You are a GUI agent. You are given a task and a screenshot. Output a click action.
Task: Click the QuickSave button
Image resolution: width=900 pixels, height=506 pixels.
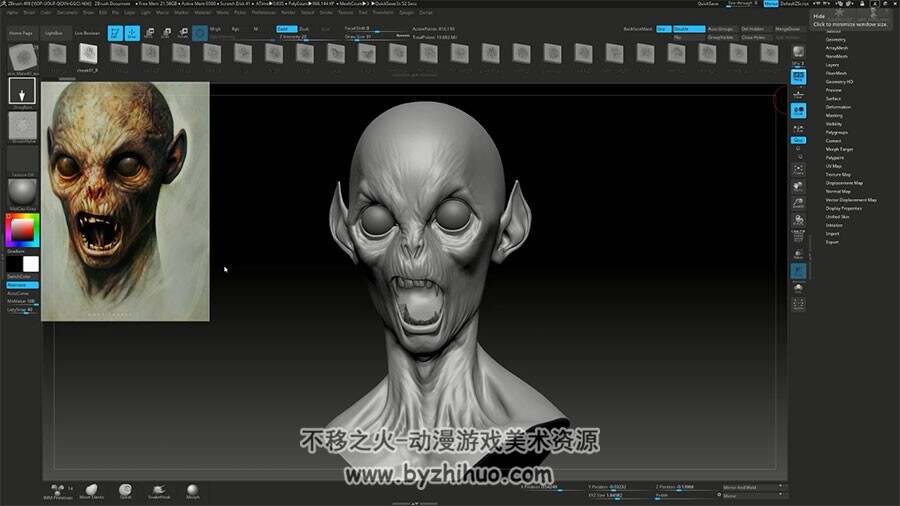click(x=708, y=4)
